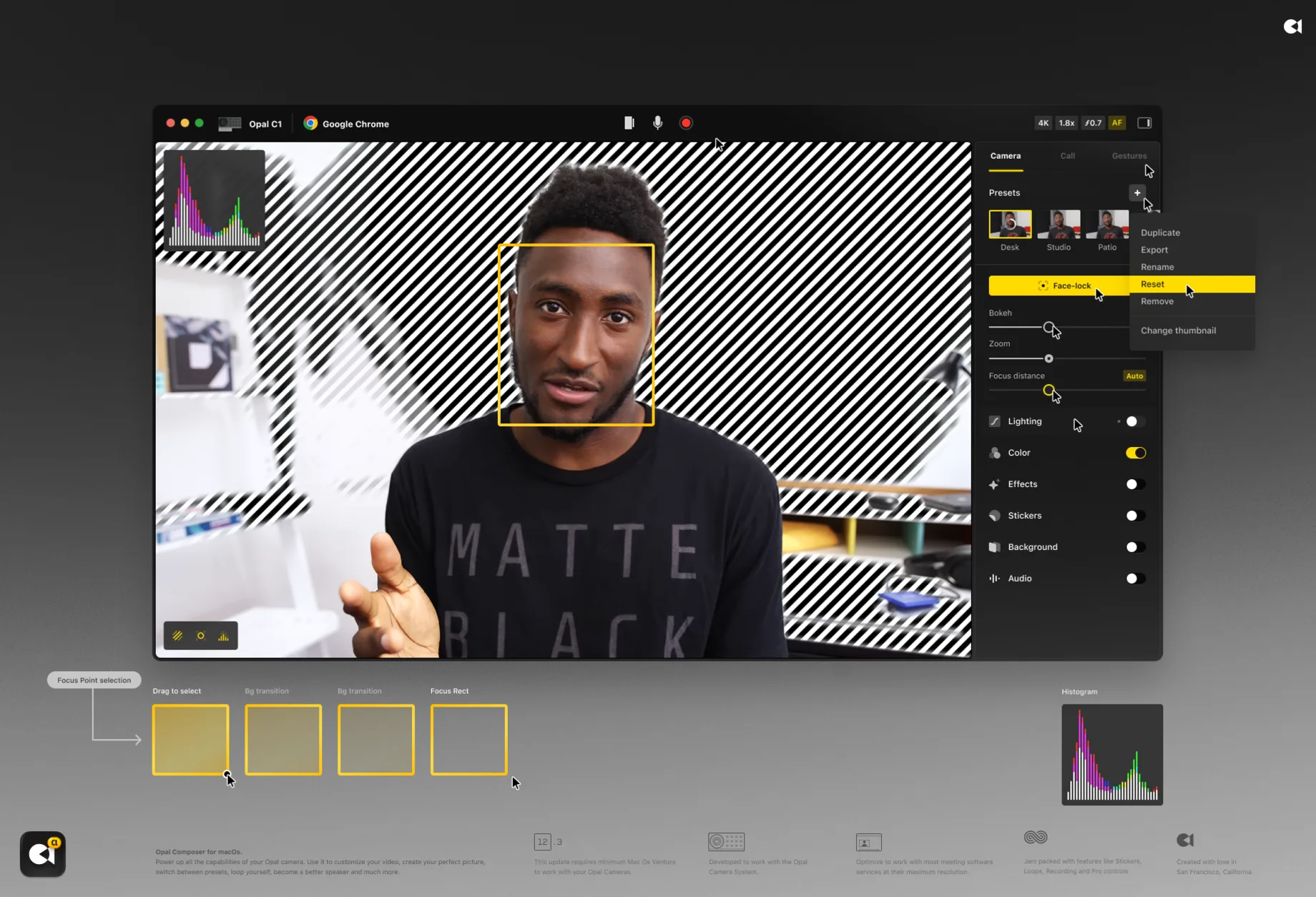Choose Duplicate from the preset menu

[x=1192, y=232]
